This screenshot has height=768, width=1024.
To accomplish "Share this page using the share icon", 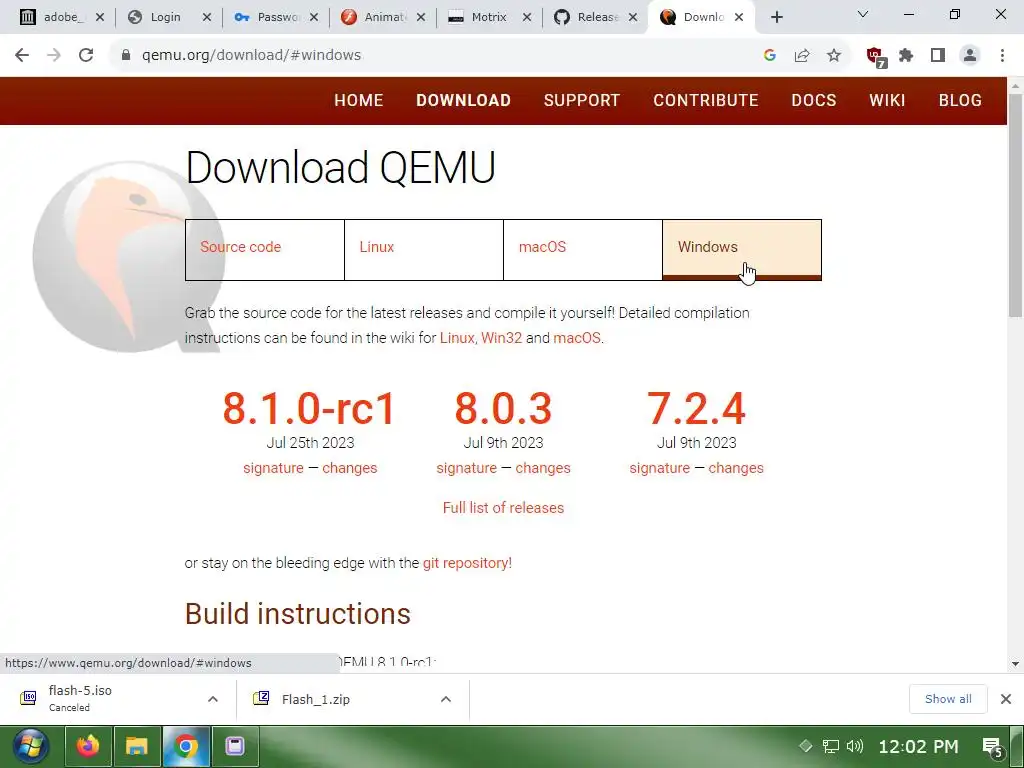I will (802, 56).
